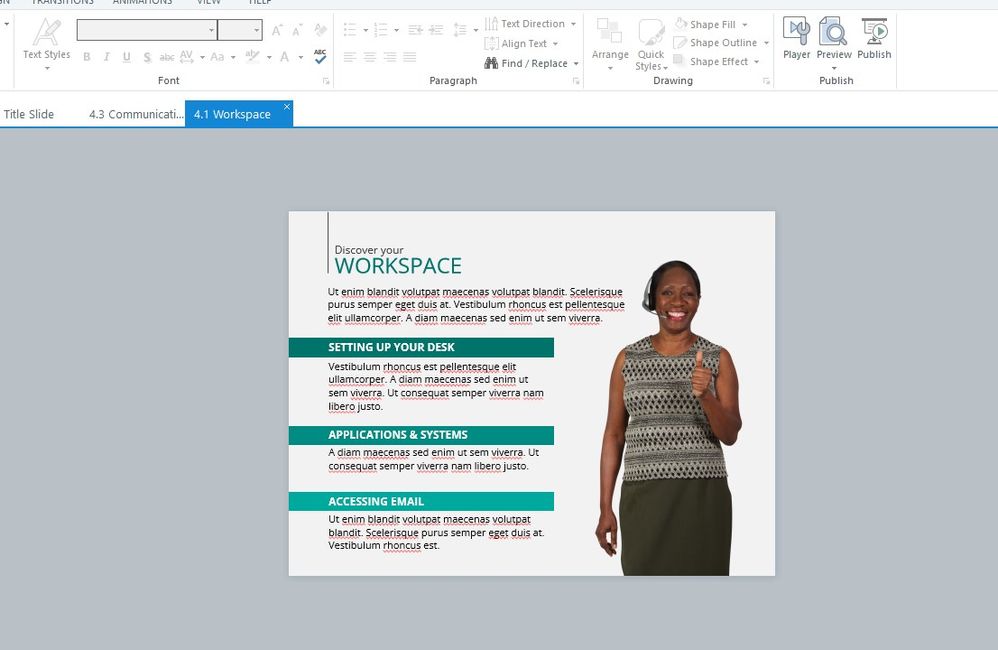Toggle bold formatting

pos(87,57)
